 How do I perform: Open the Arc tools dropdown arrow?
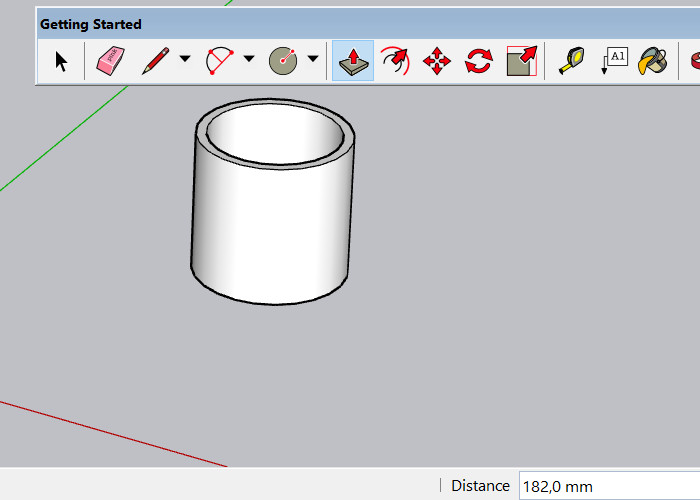coord(249,60)
